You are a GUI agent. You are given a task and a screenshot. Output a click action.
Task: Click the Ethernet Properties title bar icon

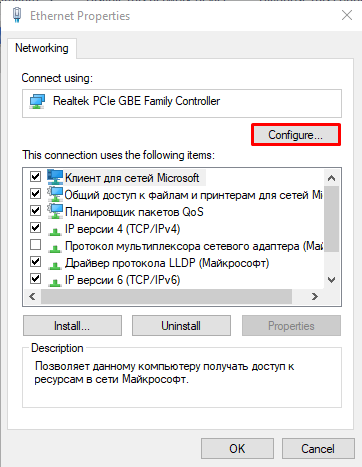pyautogui.click(x=17, y=15)
